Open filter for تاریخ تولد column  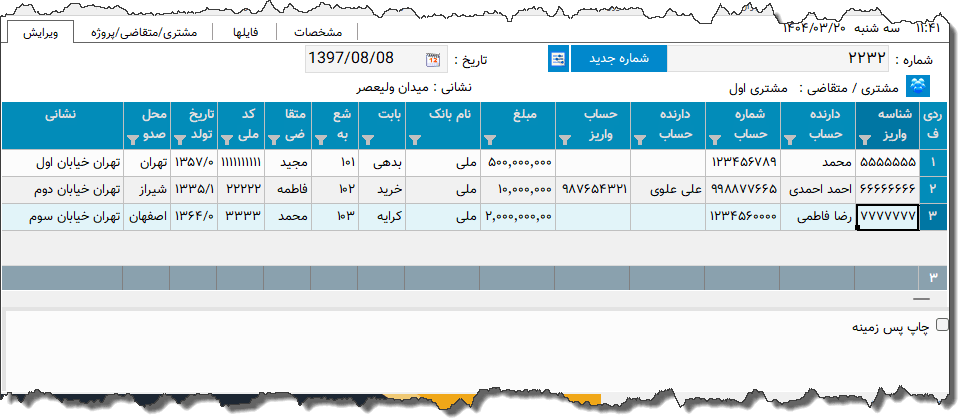180,140
